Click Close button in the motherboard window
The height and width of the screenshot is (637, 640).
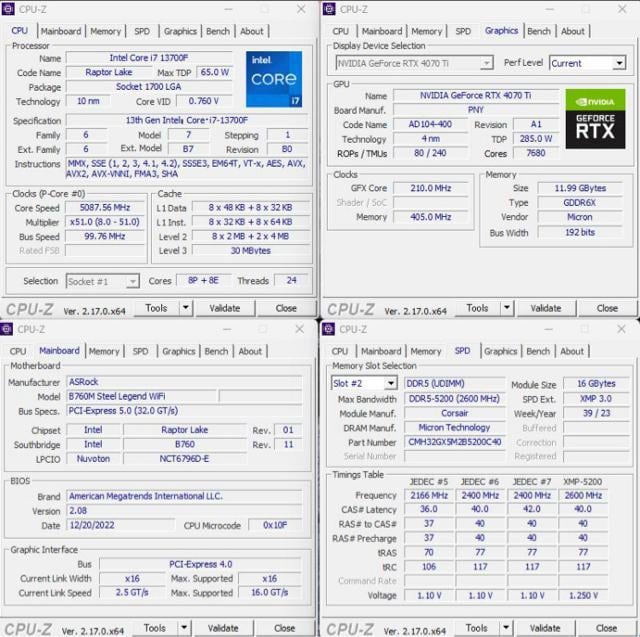[285, 628]
